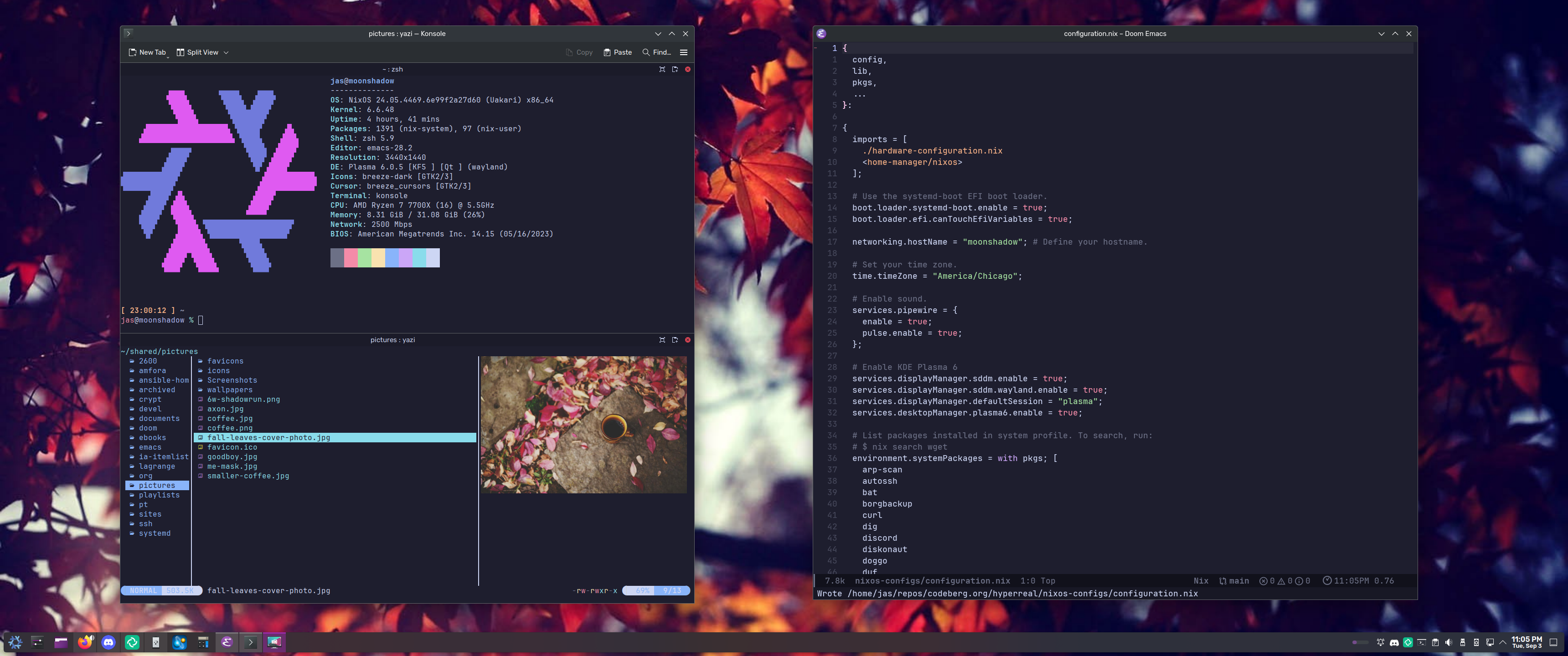The width and height of the screenshot is (1568, 656).
Task: Click the Konsole hamburger menu icon
Action: tap(684, 52)
